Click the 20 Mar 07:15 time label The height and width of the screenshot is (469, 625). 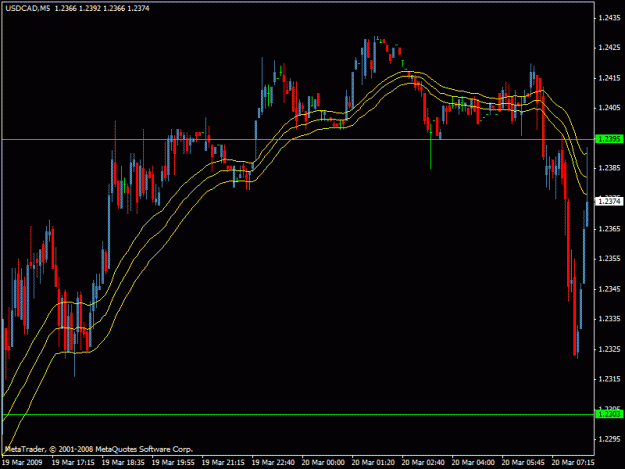(573, 463)
